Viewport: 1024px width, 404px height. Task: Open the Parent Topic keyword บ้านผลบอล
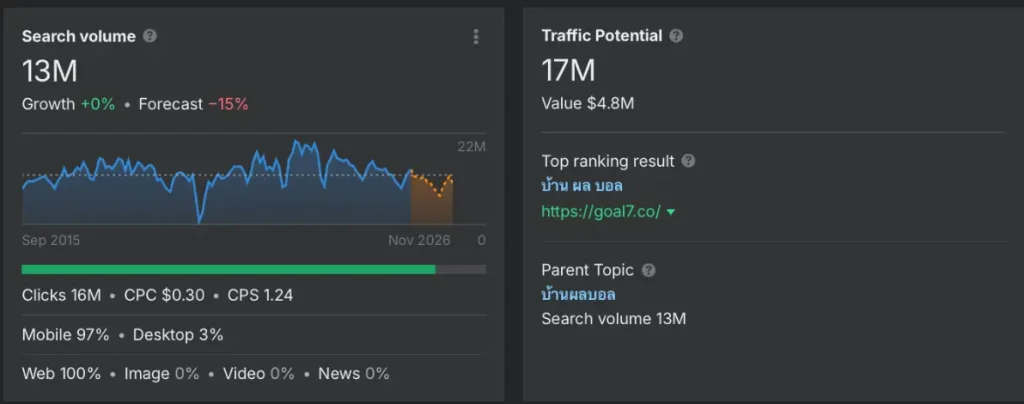click(578, 295)
